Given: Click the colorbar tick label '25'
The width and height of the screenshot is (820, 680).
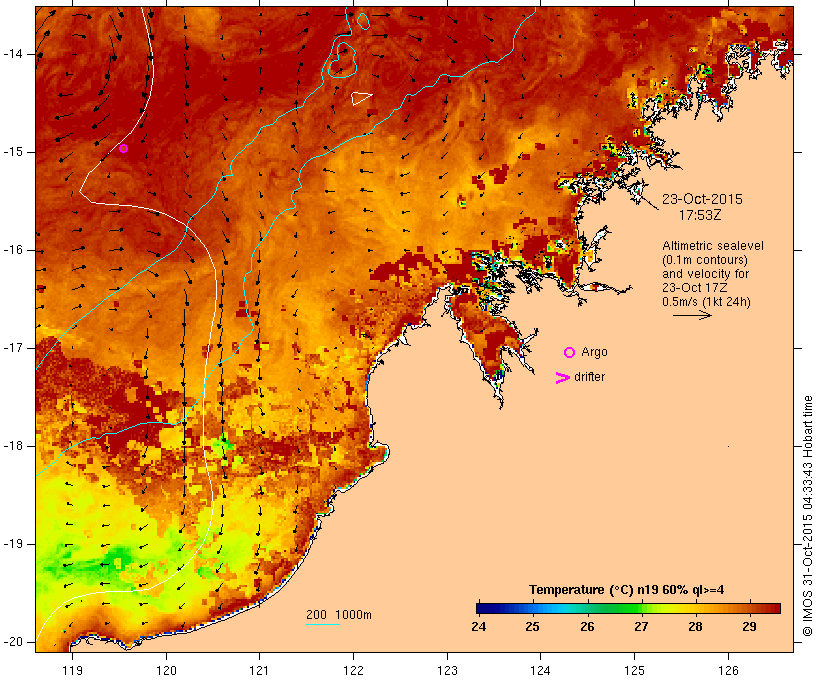Looking at the screenshot, I should pos(532,627).
